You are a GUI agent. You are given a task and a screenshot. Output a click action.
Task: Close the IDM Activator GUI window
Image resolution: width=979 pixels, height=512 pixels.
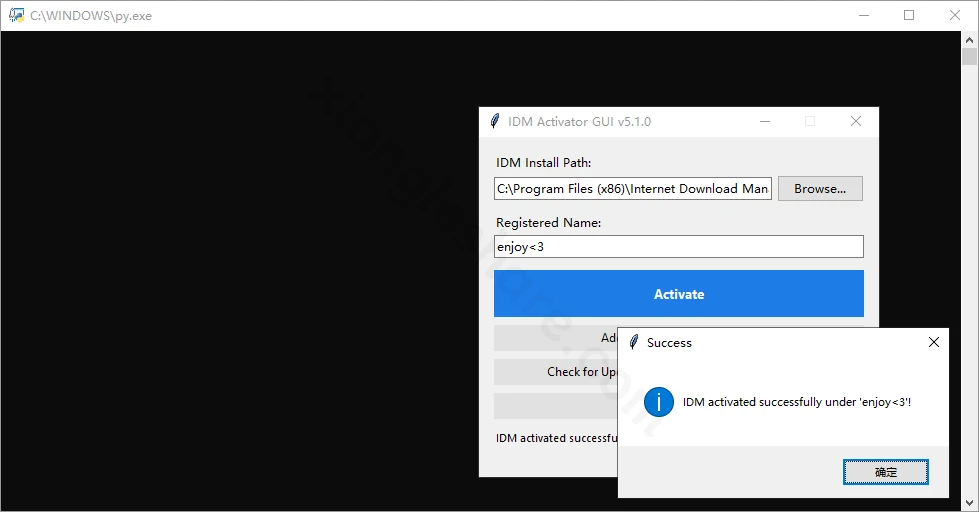point(856,121)
